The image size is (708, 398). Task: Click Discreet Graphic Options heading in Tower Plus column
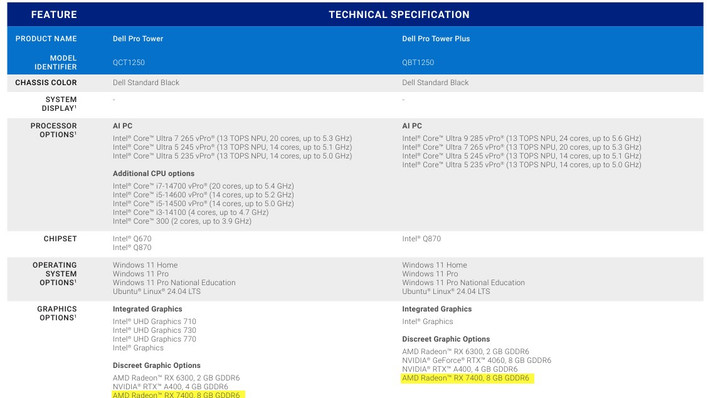coord(446,339)
